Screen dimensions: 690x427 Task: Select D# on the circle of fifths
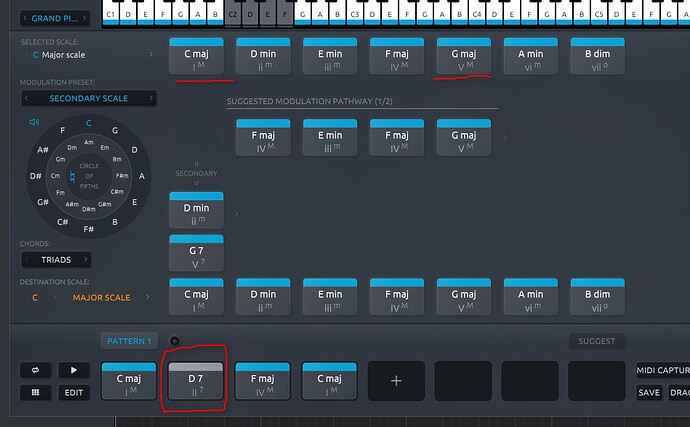36,176
